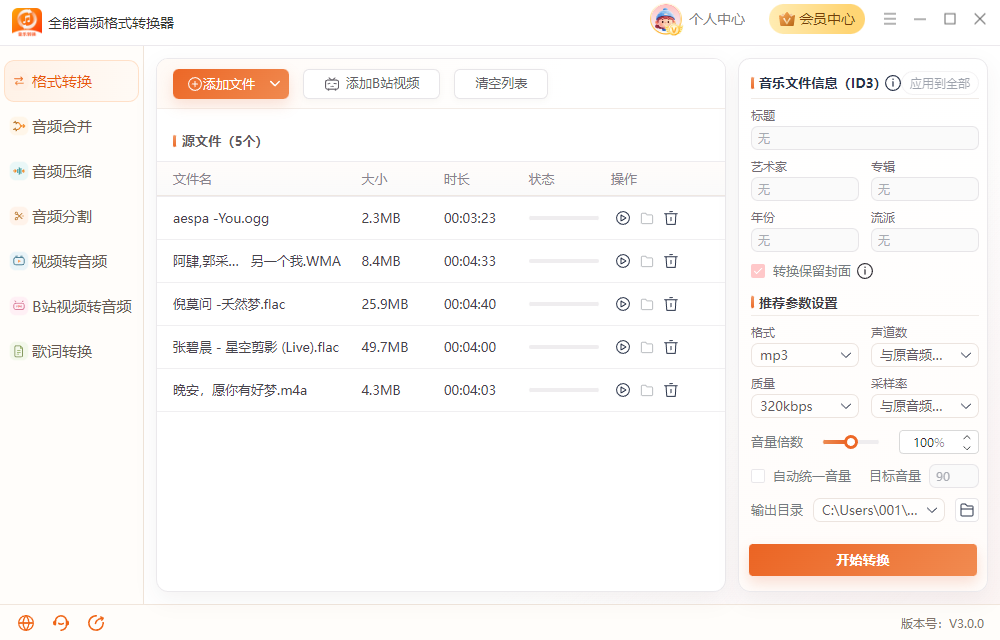This screenshot has height=640, width=1000.
Task: Open the 格式 mp3 dropdown
Action: [804, 355]
